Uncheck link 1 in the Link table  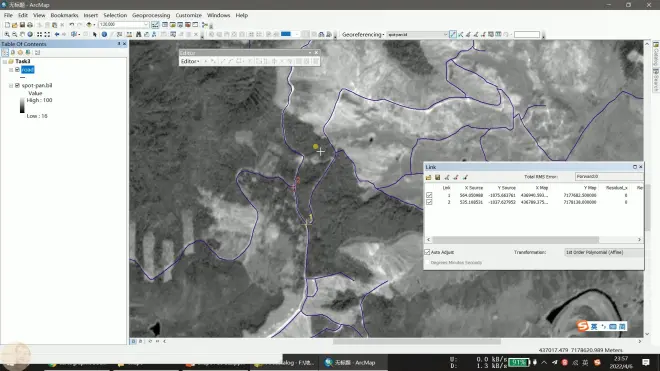[x=429, y=195]
